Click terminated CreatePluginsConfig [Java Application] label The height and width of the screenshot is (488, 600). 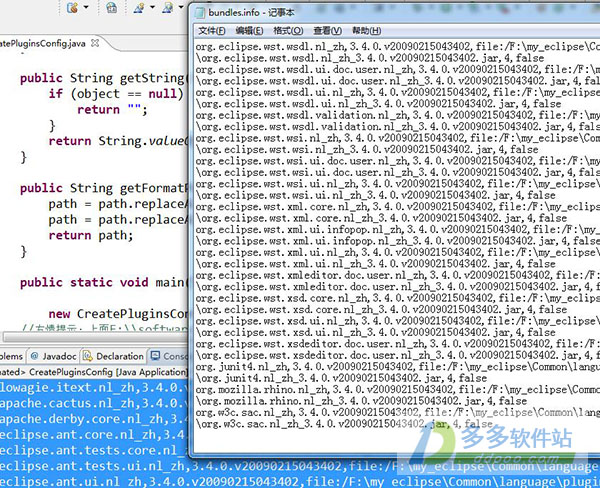point(93,372)
